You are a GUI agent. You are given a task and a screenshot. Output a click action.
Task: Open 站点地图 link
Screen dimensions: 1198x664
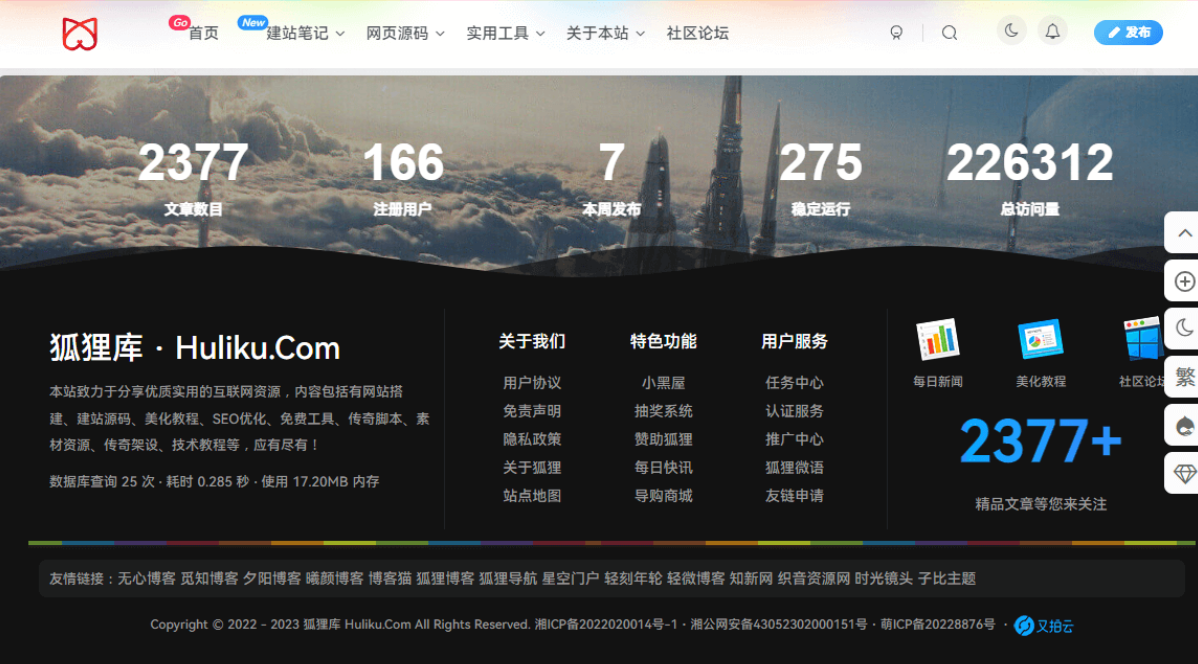click(x=532, y=496)
